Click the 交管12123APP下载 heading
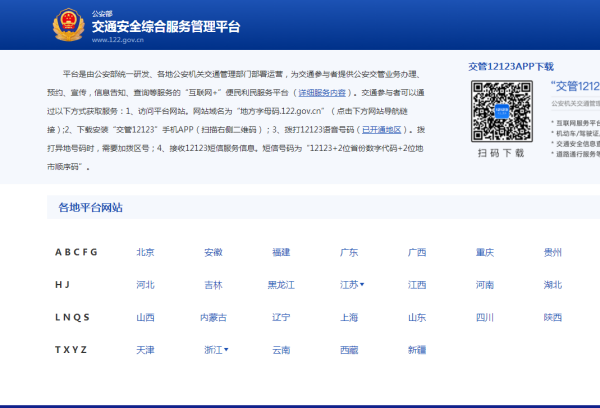Screen dimensions: 600x408 coord(511,67)
